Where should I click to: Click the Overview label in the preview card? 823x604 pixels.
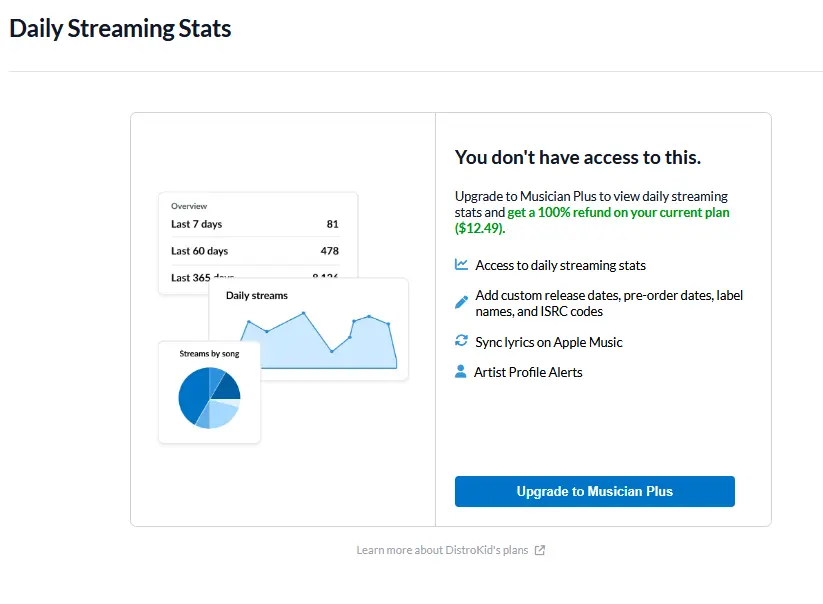[x=189, y=206]
